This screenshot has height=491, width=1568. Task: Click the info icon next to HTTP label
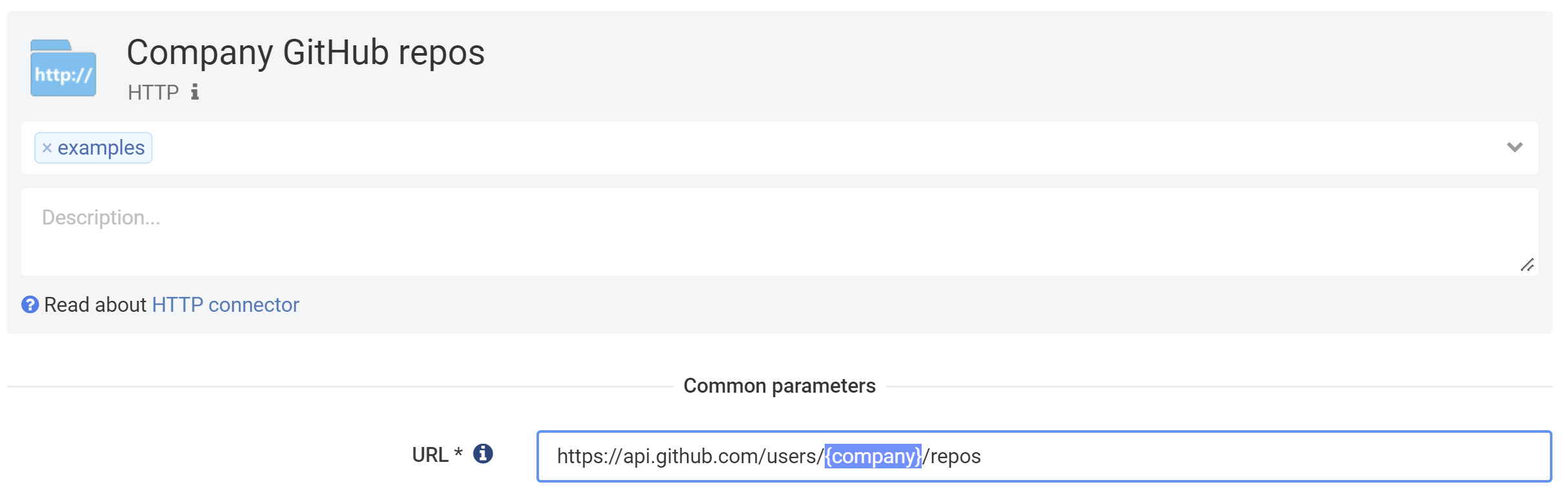coord(195,91)
